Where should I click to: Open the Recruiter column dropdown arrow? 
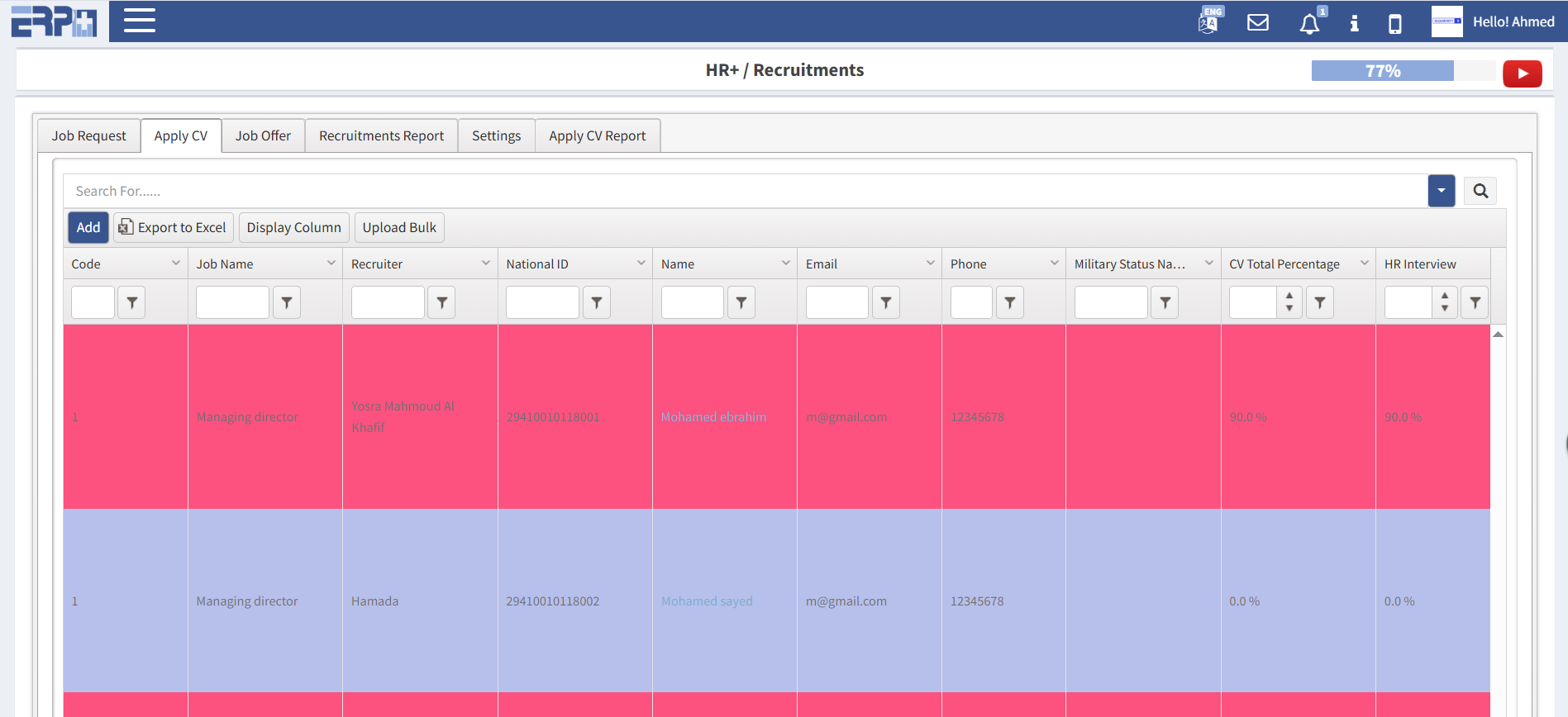click(x=485, y=264)
